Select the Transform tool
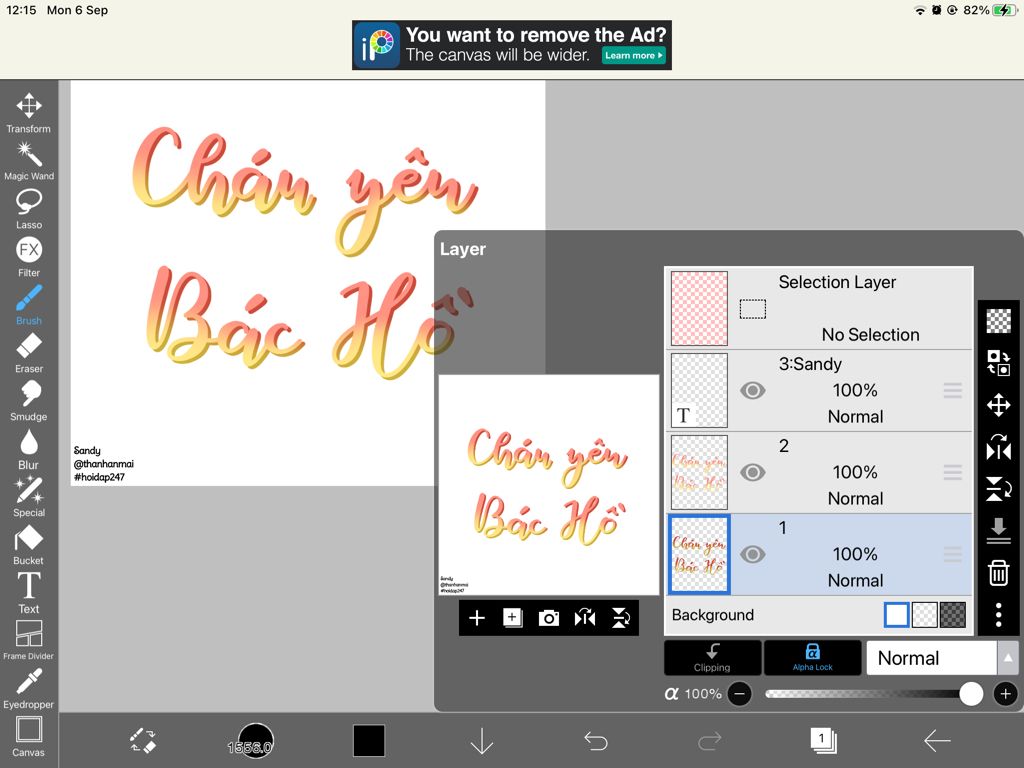The height and width of the screenshot is (768, 1024). 29,112
